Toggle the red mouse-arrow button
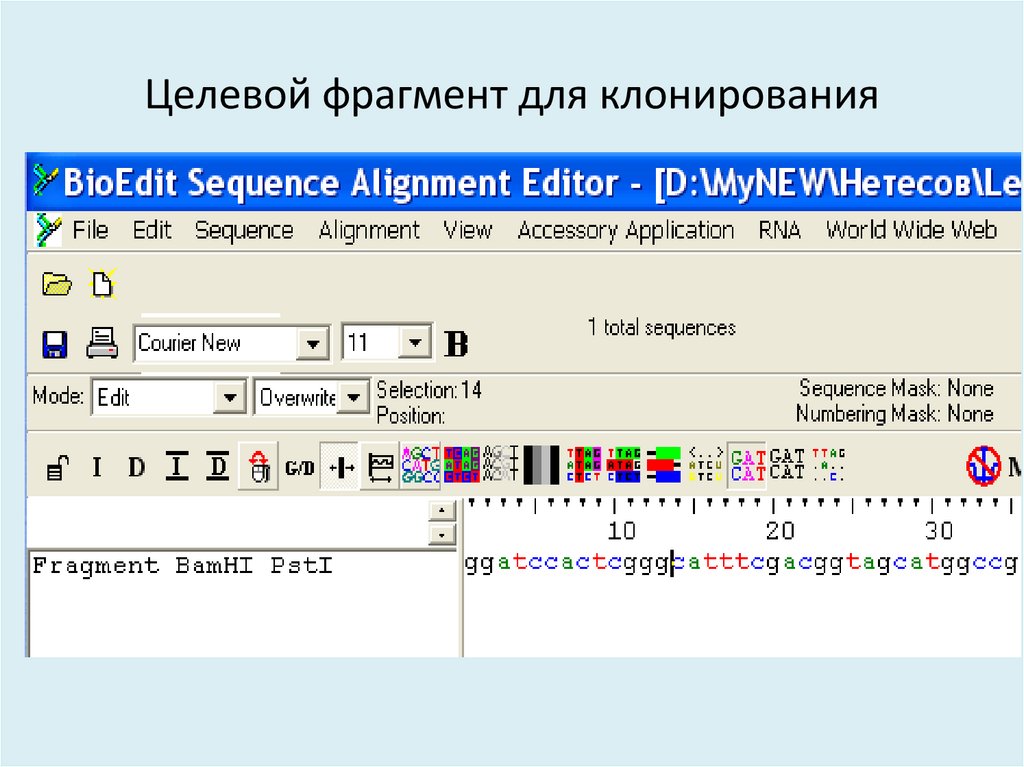The height and width of the screenshot is (767, 1024). [259, 466]
